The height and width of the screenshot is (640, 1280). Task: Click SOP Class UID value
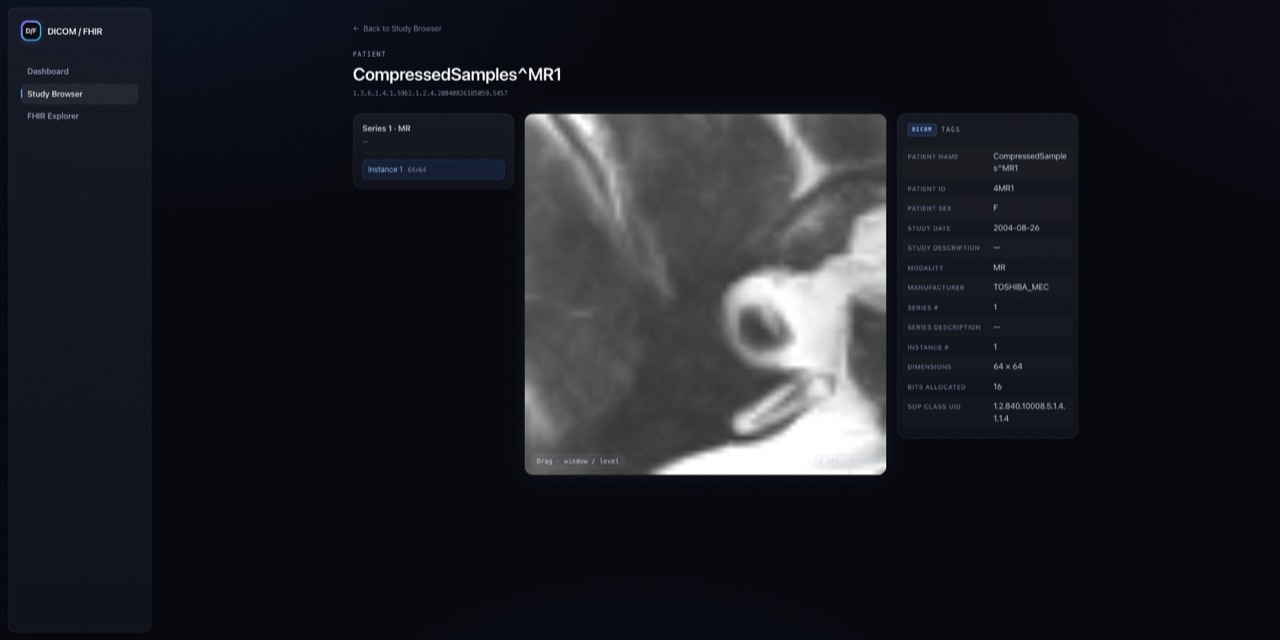(1029, 412)
